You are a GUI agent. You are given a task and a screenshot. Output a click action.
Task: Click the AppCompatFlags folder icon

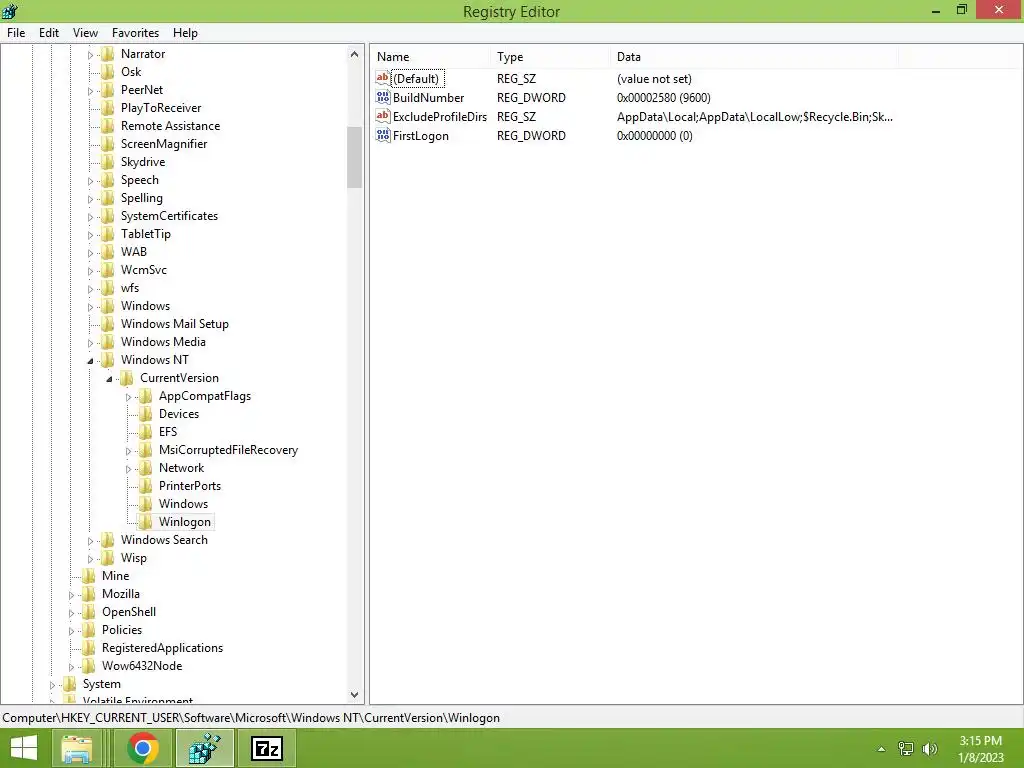click(146, 396)
